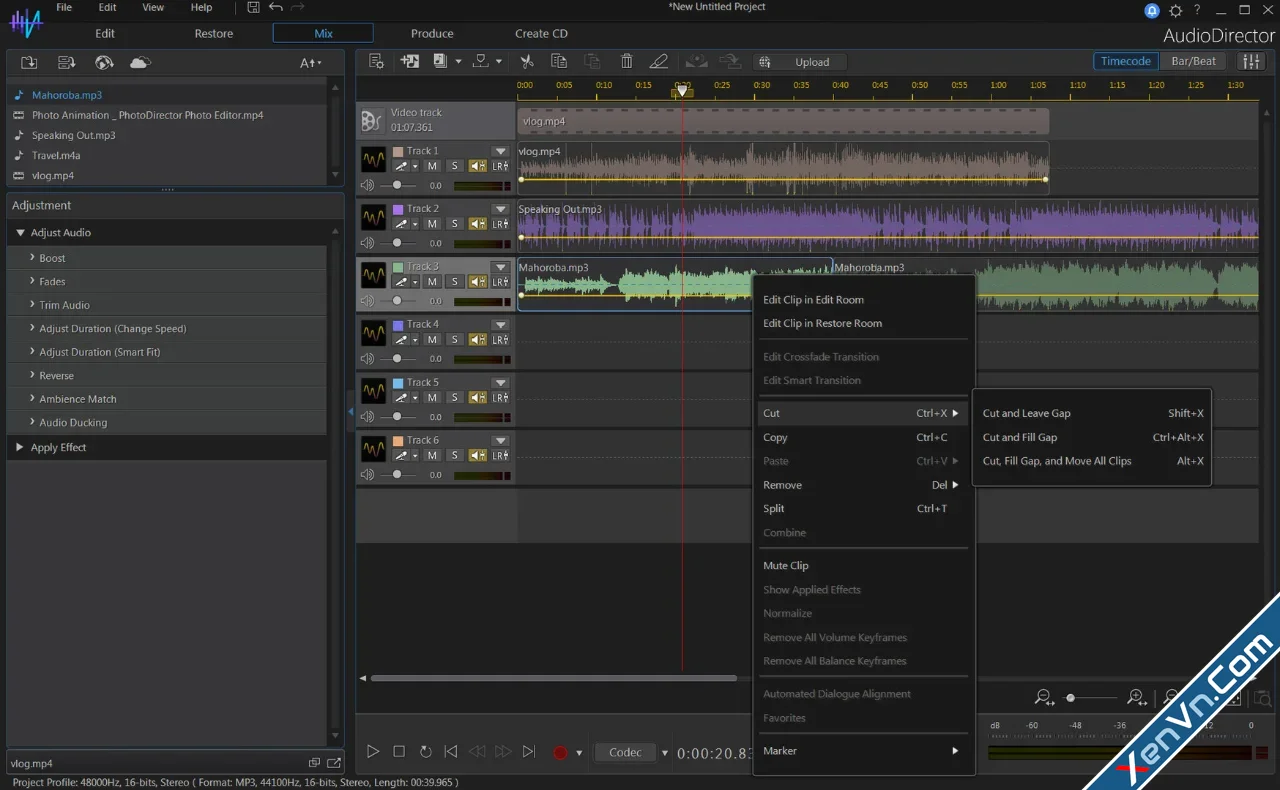Click the trash Delete toolbar icon
The width and height of the screenshot is (1280, 790).
pos(626,61)
